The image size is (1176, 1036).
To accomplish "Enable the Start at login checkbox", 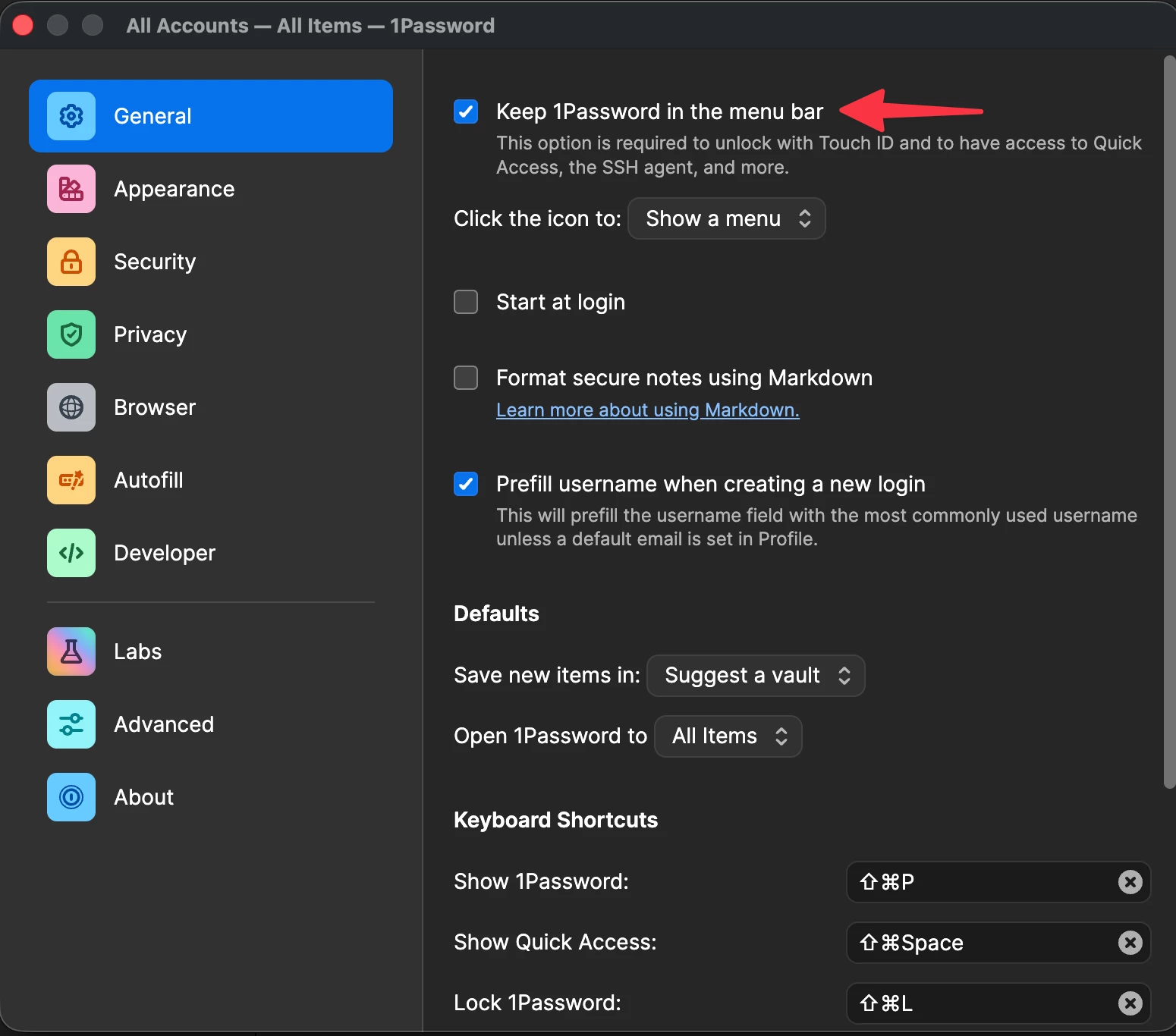I will tap(466, 302).
